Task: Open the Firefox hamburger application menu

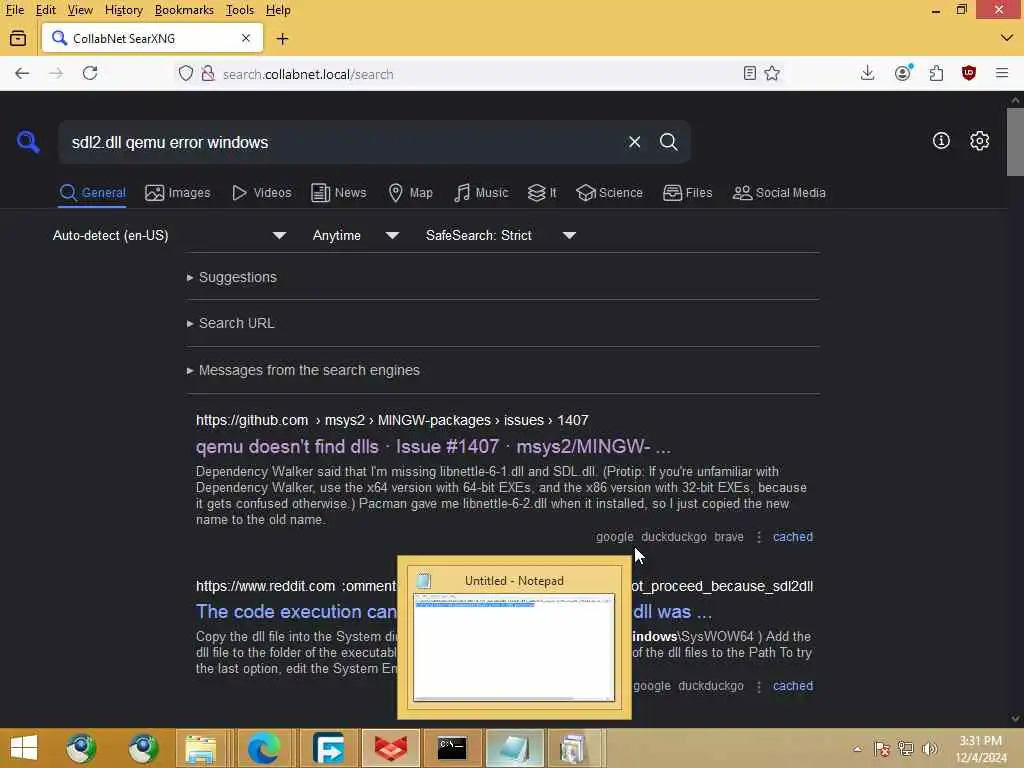Action: point(1002,73)
